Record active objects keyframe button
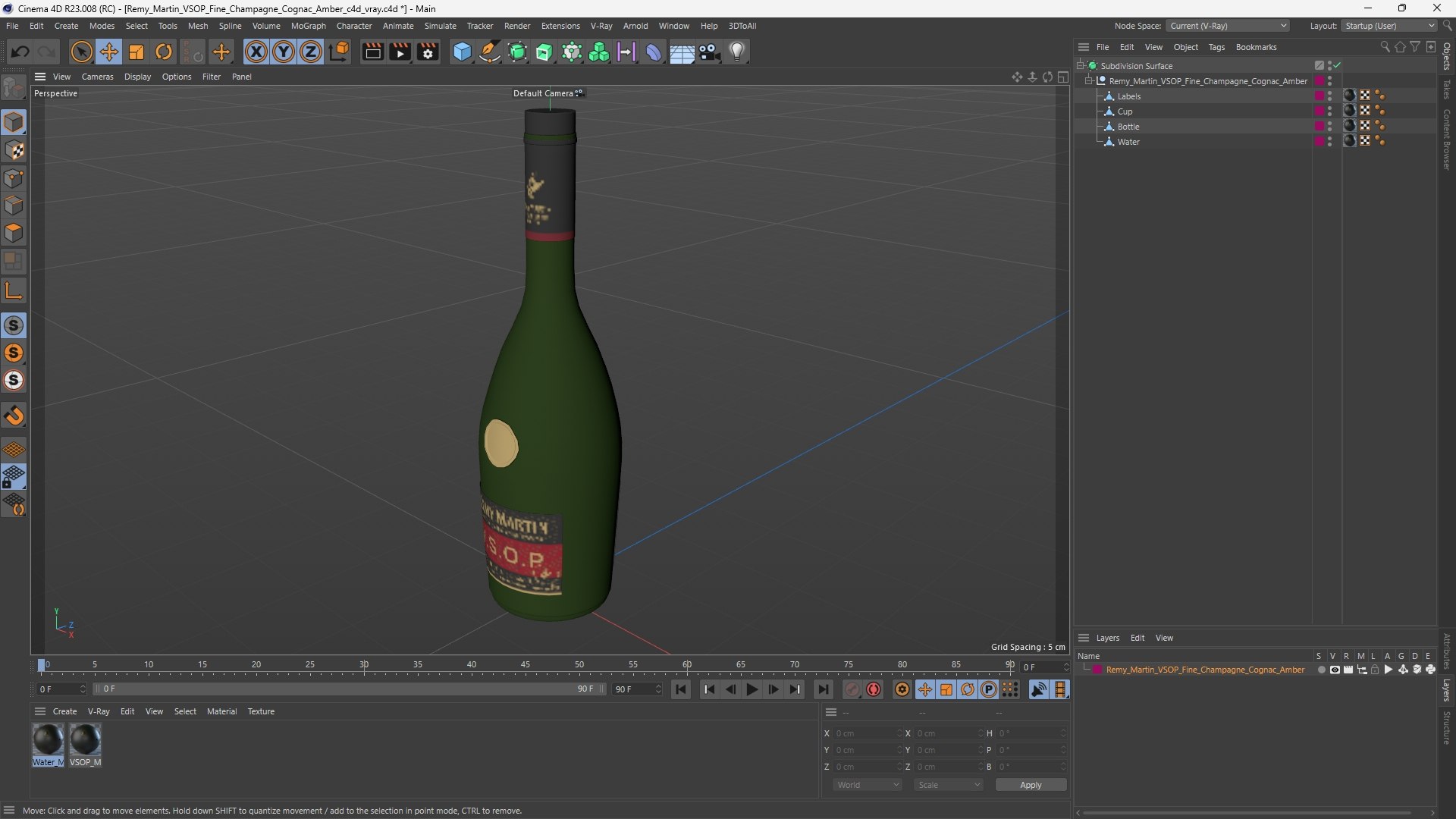 pyautogui.click(x=852, y=689)
